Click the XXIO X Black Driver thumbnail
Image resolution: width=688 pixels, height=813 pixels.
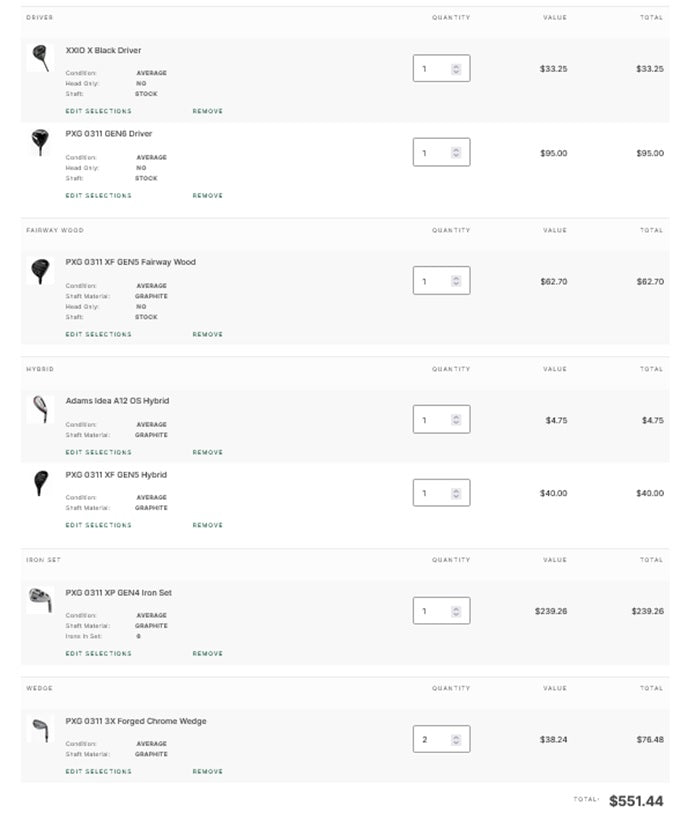click(40, 58)
